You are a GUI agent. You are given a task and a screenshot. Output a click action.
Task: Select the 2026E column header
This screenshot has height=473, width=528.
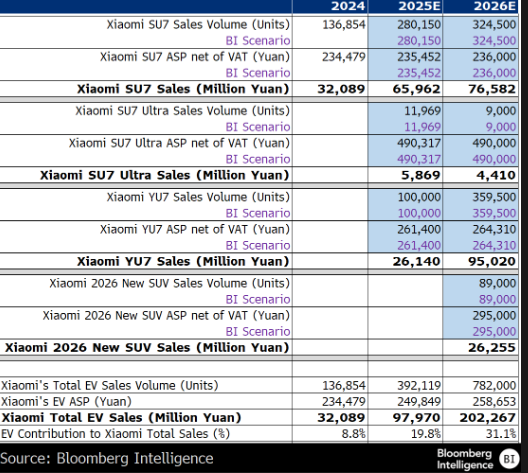(x=495, y=6)
